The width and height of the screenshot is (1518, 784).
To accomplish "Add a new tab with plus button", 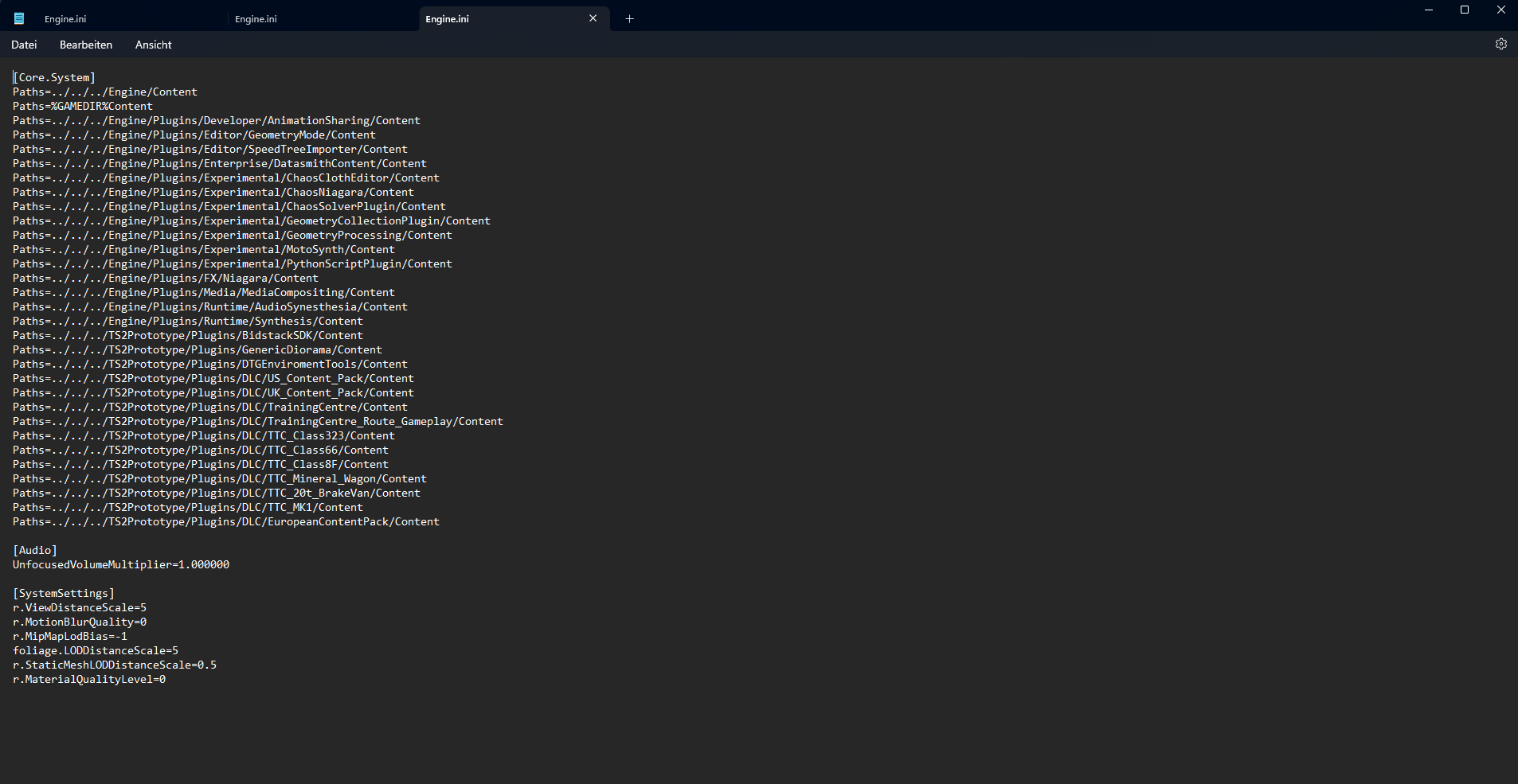I will (x=629, y=19).
